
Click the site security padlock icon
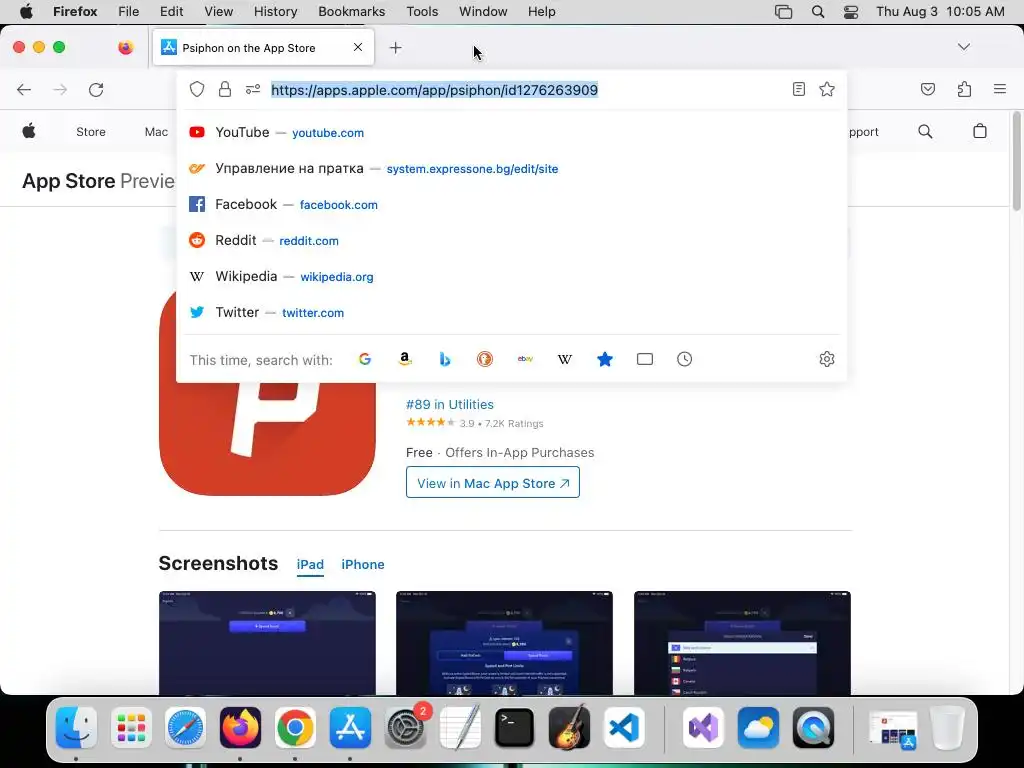coord(225,89)
